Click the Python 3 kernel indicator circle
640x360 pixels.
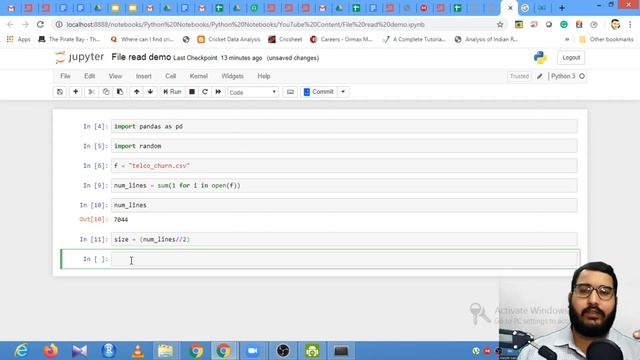click(582, 76)
